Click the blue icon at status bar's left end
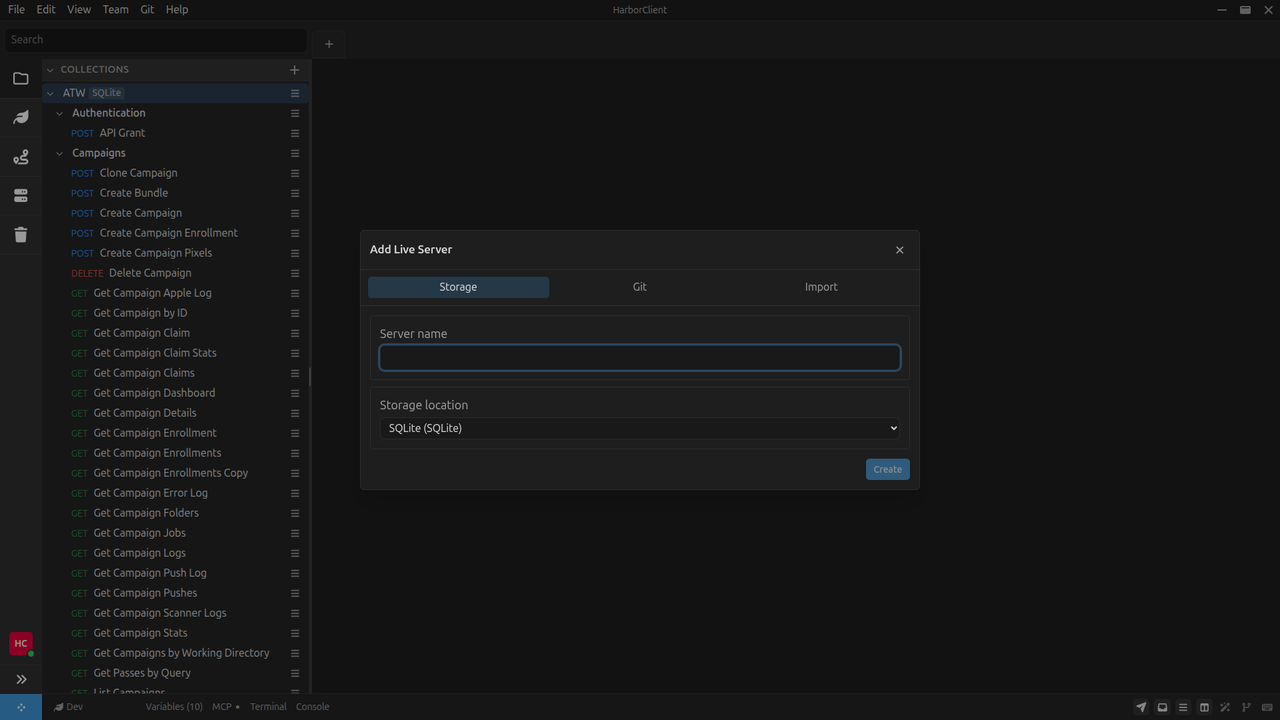 pyautogui.click(x=21, y=707)
